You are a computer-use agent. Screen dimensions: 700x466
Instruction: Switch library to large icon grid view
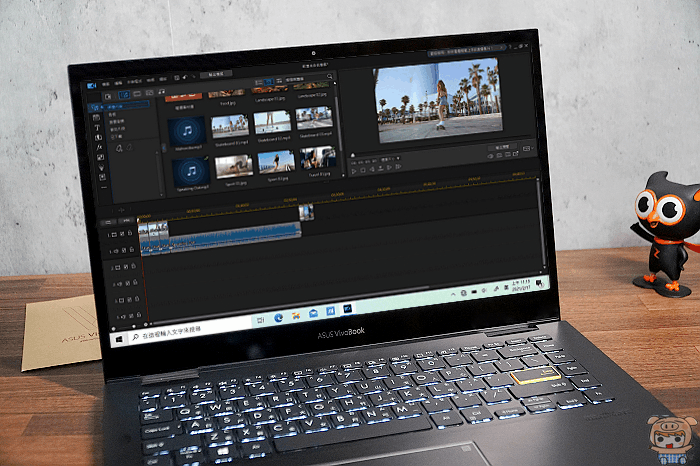269,82
